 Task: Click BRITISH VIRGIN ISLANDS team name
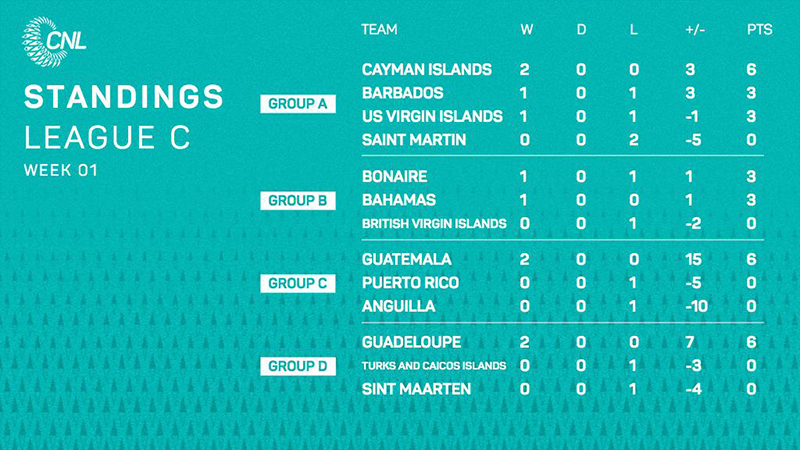click(434, 223)
